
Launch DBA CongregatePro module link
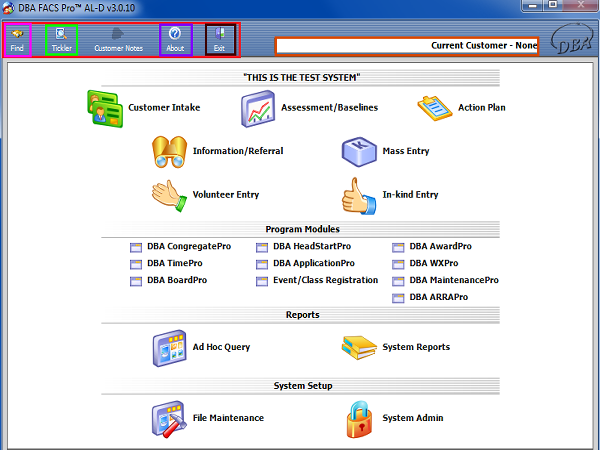coord(189,246)
